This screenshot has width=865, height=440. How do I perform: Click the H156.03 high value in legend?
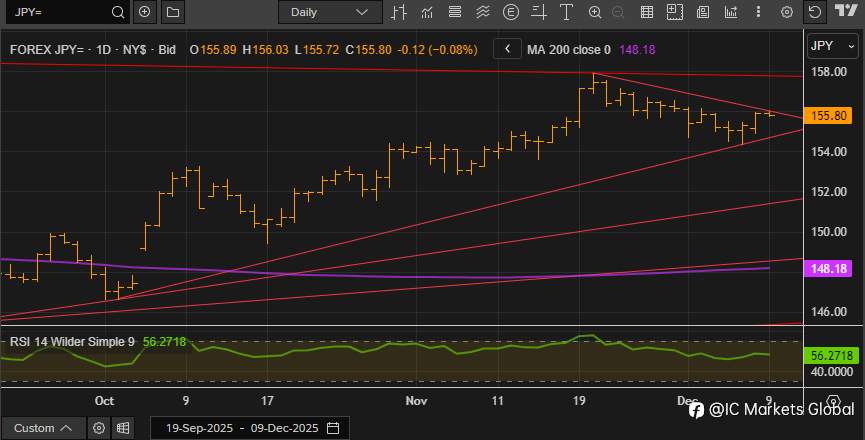click(x=265, y=50)
